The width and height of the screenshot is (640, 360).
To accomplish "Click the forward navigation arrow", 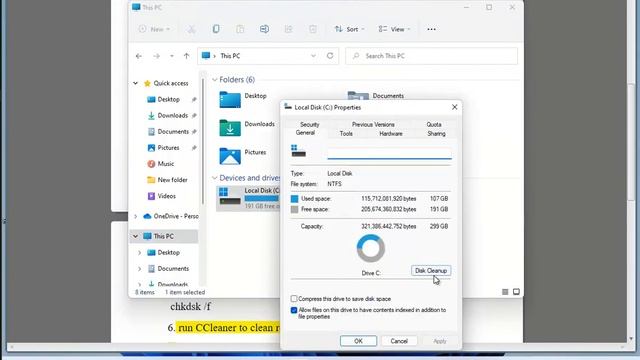I will [x=156, y=56].
